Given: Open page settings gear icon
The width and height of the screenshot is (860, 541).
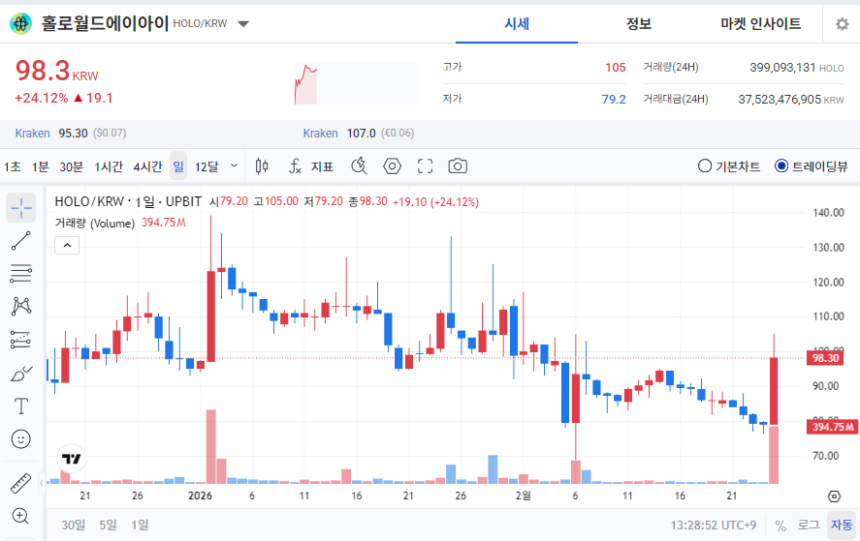Looking at the screenshot, I should (x=842, y=24).
